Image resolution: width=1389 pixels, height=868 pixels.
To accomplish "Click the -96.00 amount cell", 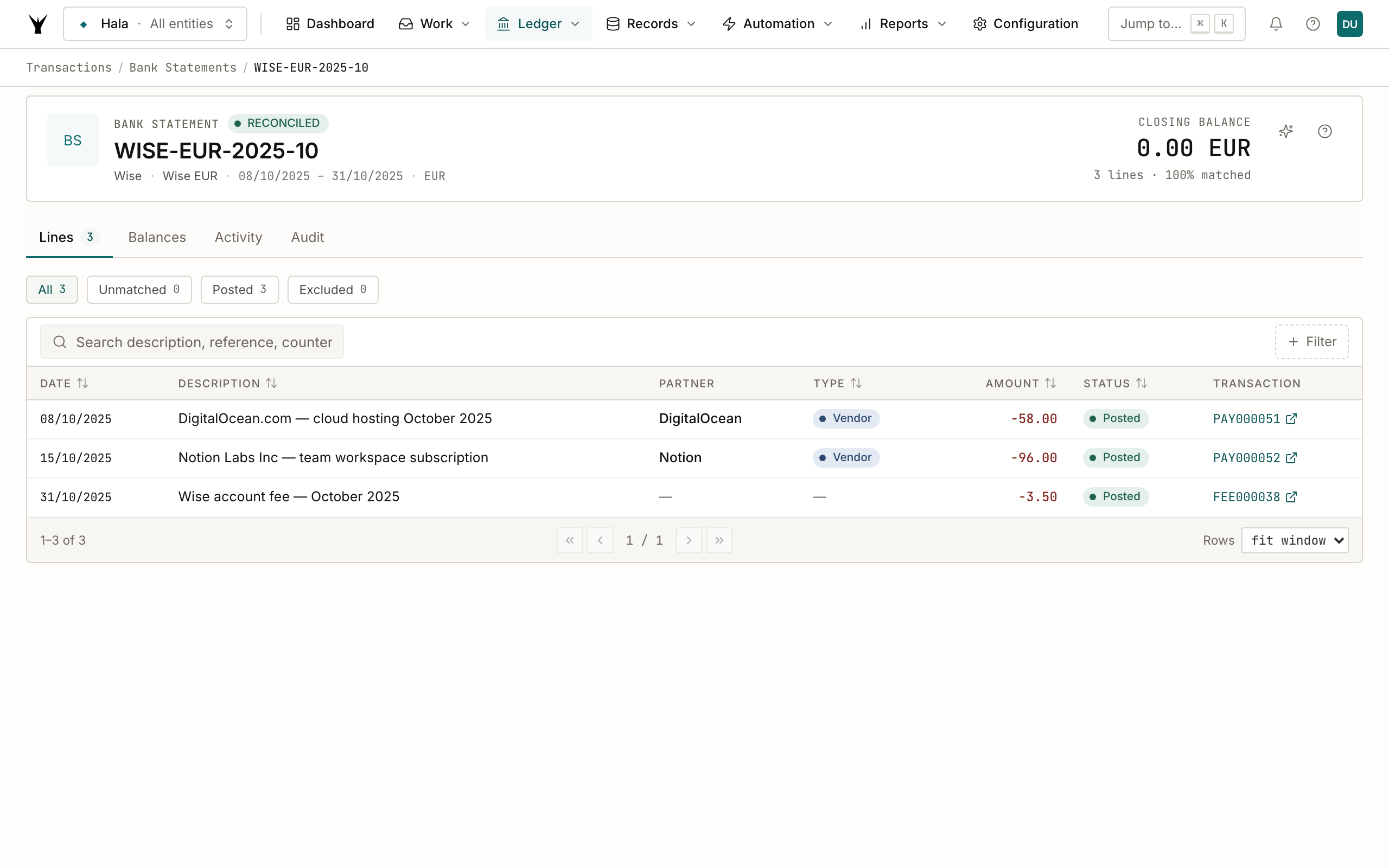I will pos(1034,458).
